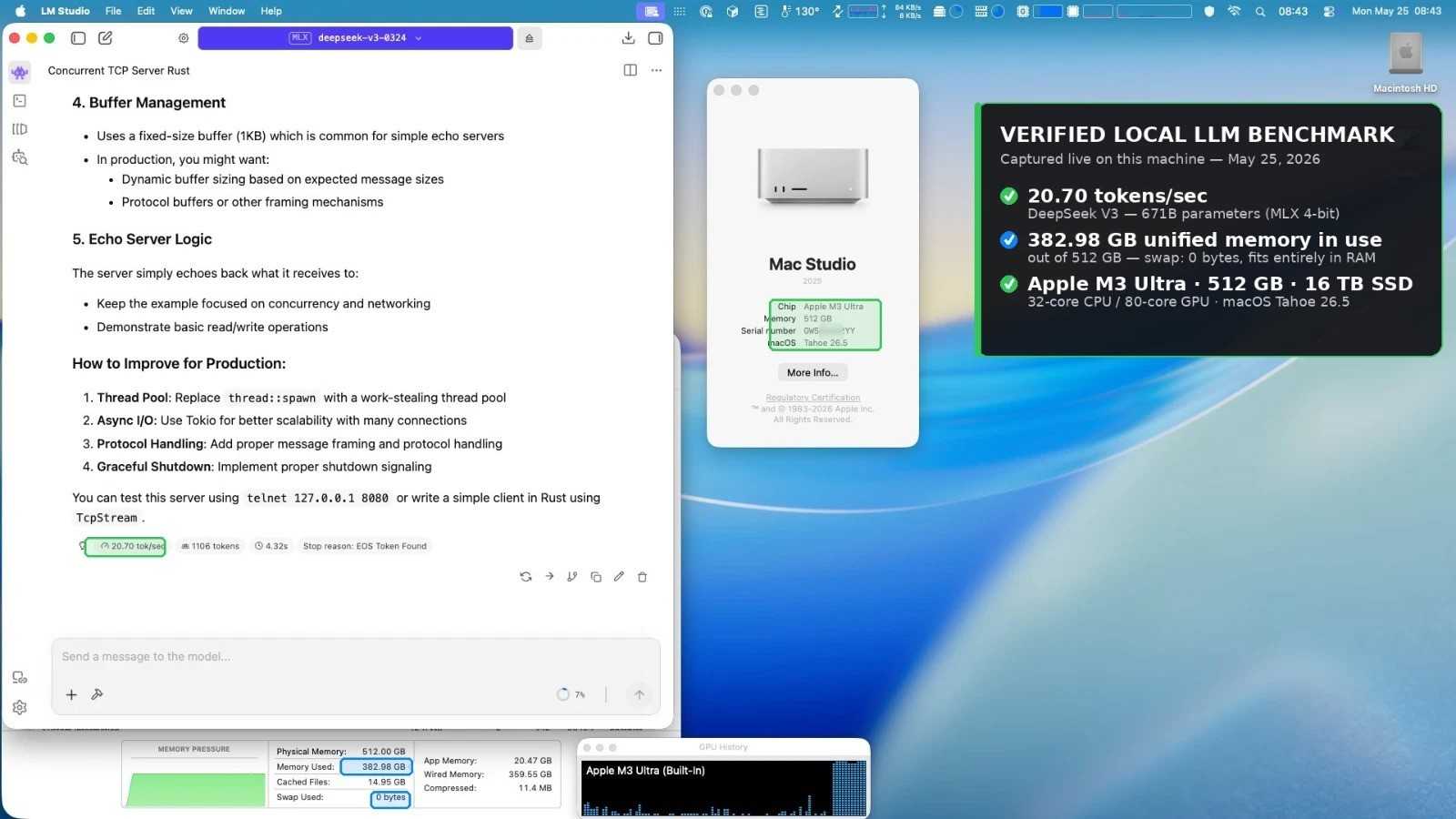
Task: Open My Models view in the sidebar
Action: (x=20, y=129)
